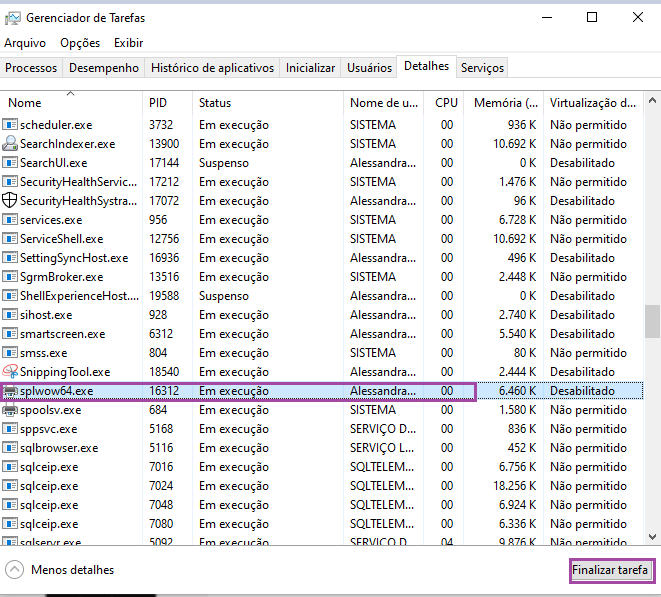The width and height of the screenshot is (661, 597).
Task: Click the icon of sqlceip.exe PID 7024
Action: pyautogui.click(x=10, y=486)
